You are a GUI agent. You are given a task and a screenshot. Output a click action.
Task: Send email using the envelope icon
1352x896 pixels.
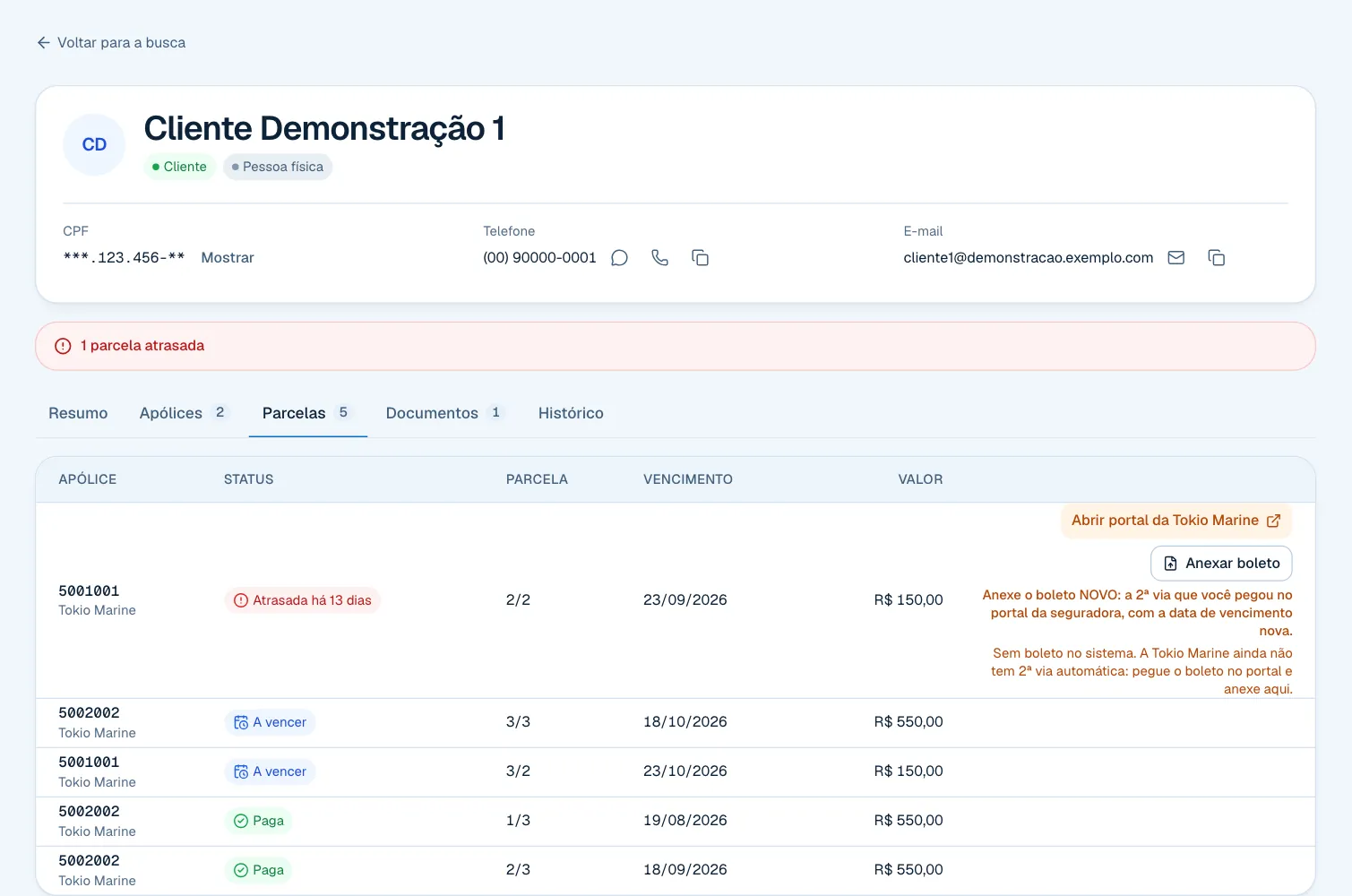pyautogui.click(x=1176, y=258)
